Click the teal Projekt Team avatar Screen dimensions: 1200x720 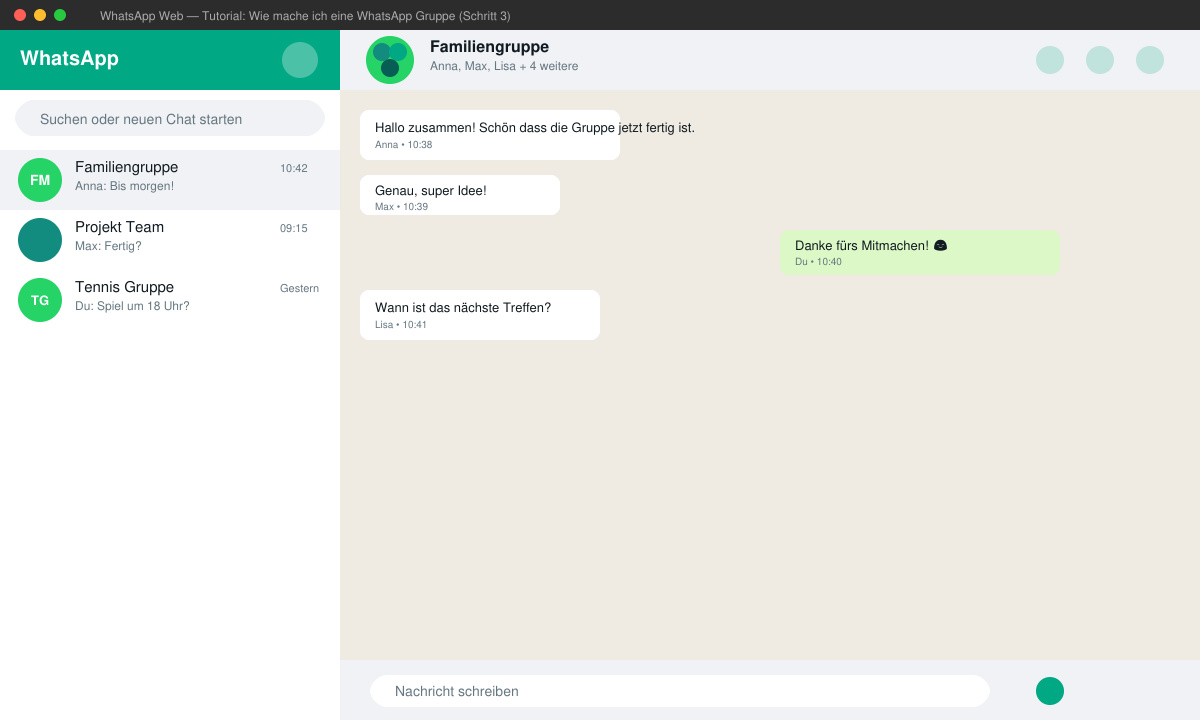coord(40,240)
